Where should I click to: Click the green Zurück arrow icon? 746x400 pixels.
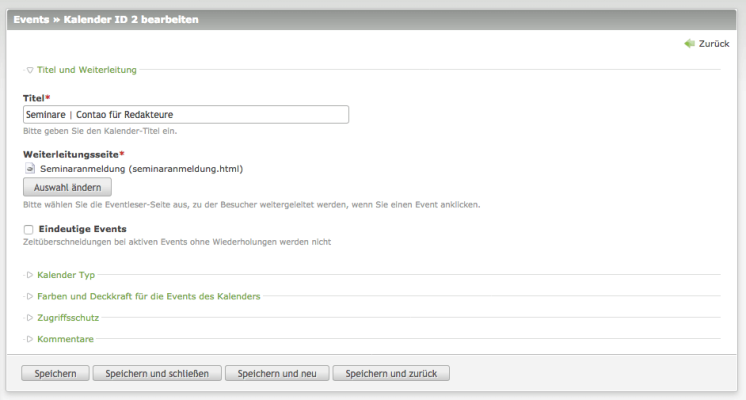[x=689, y=44]
